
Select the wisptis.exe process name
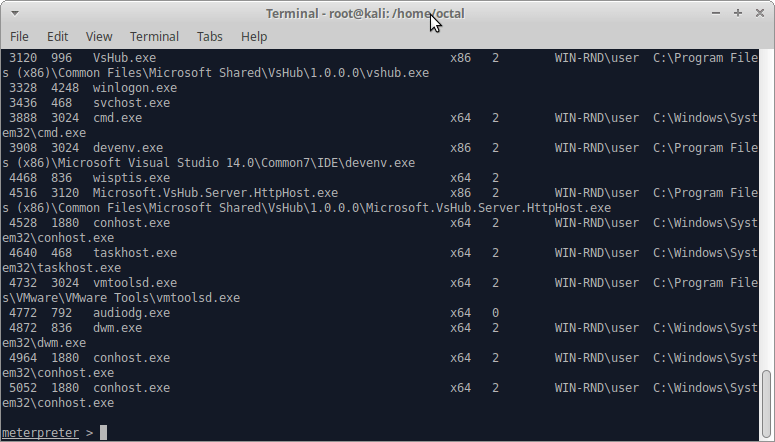131,178
